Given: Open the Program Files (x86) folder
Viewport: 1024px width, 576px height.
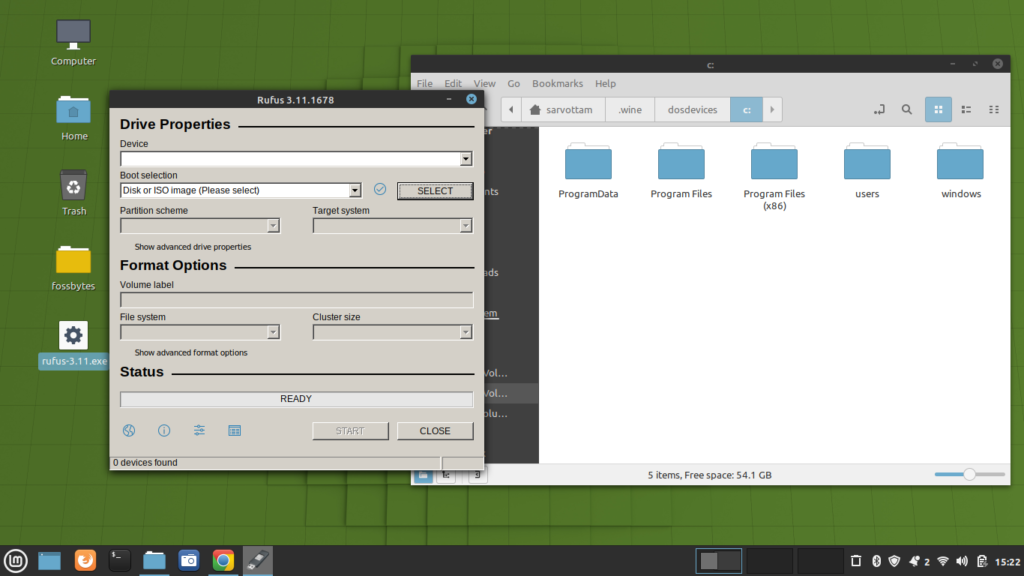Looking at the screenshot, I should tap(773, 165).
